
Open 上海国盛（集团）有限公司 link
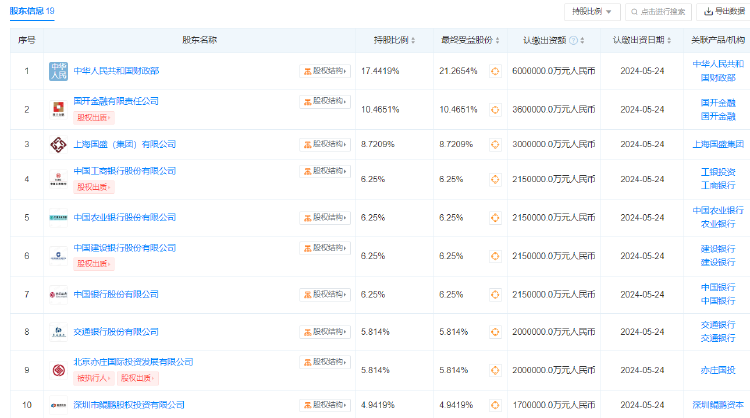[x=124, y=144]
